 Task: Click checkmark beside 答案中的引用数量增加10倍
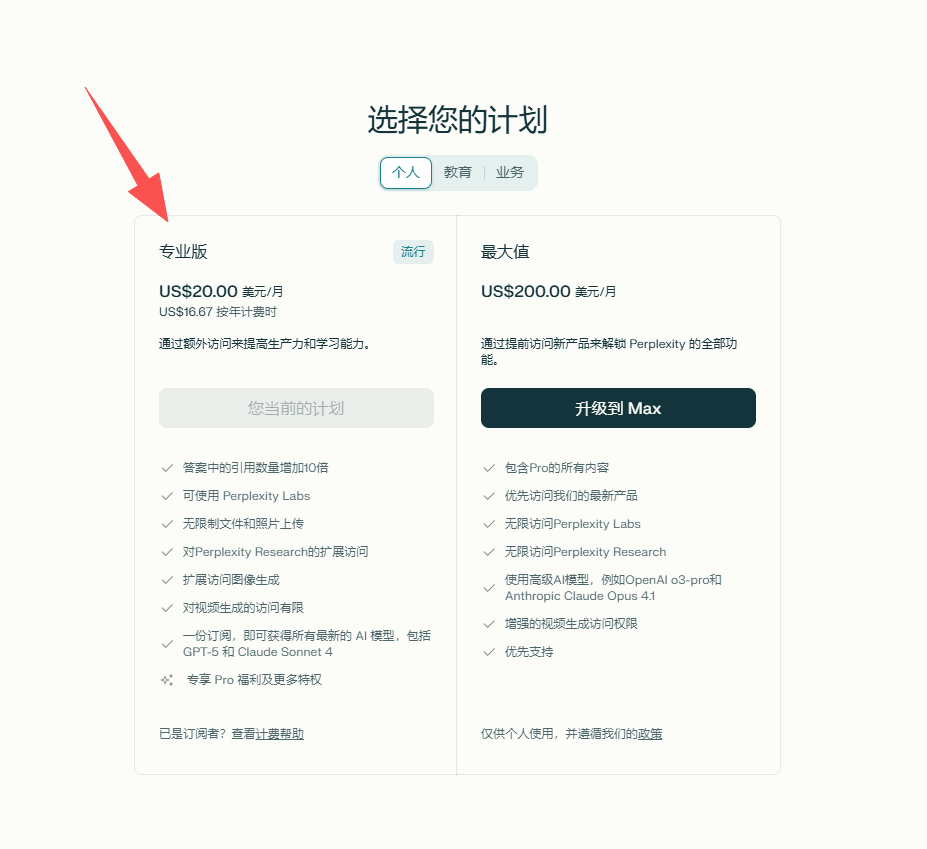point(167,468)
